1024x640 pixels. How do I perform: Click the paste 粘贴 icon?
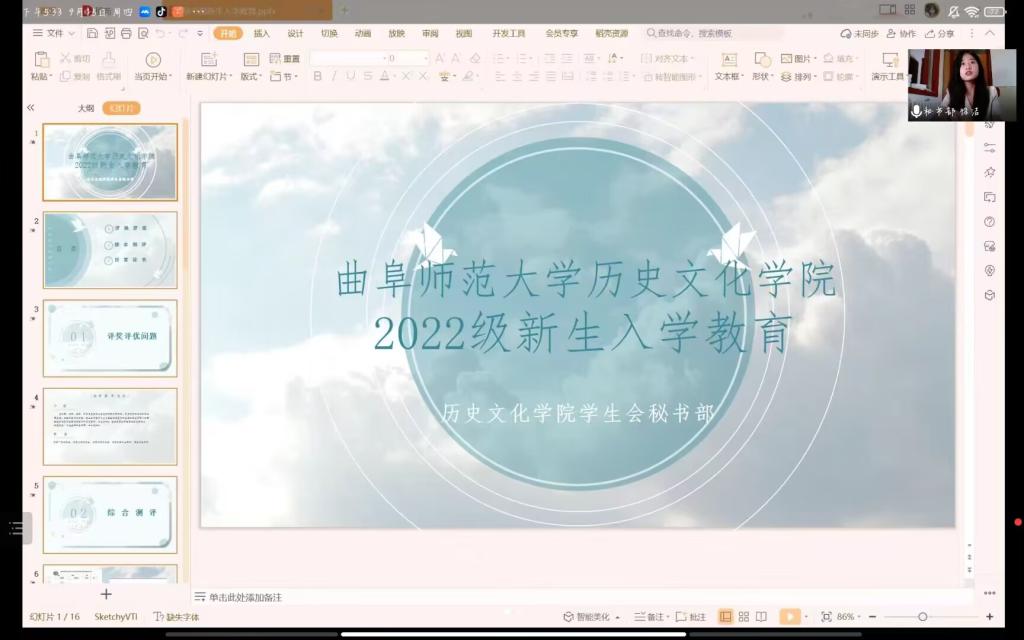(x=41, y=60)
